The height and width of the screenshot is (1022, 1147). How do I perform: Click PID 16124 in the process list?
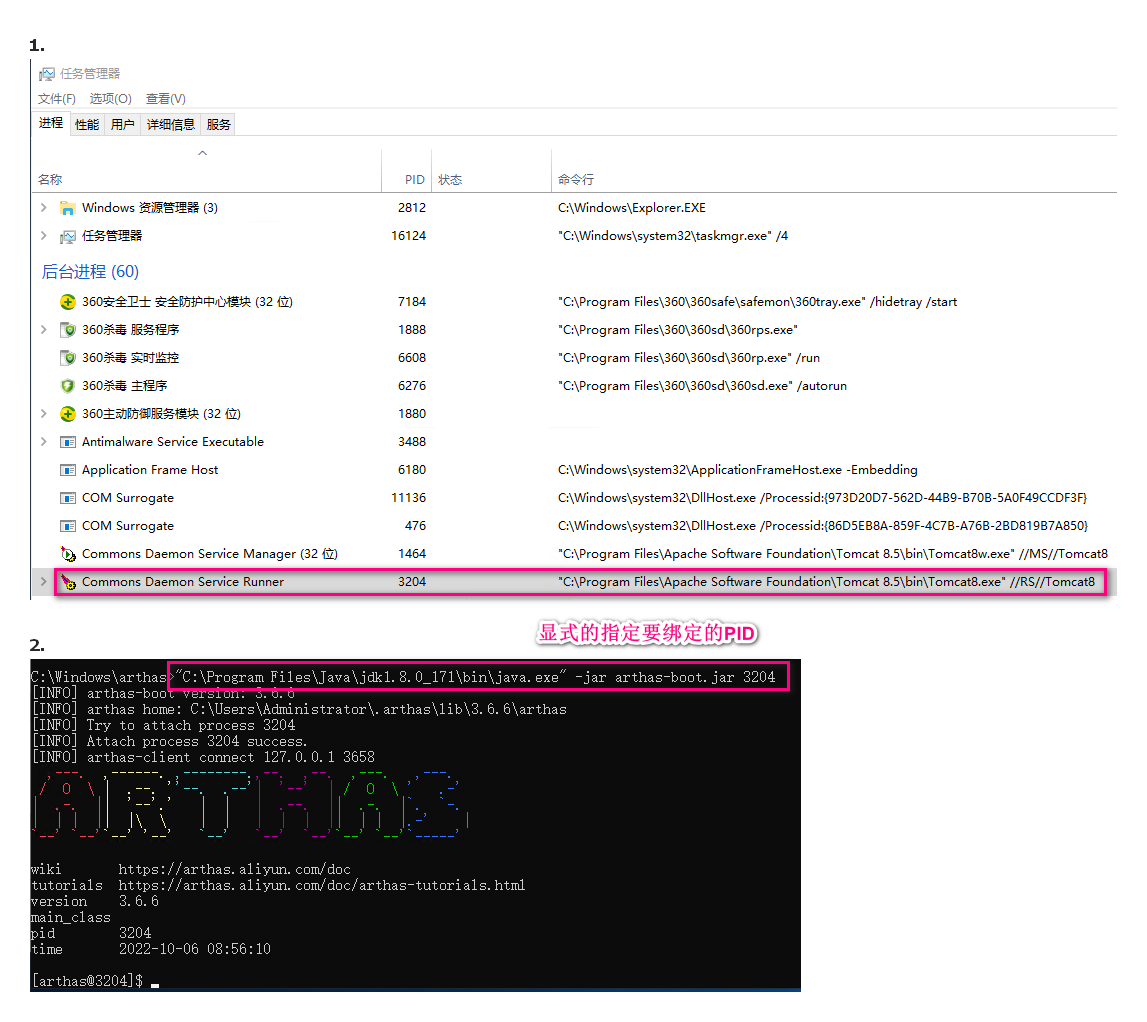click(408, 236)
